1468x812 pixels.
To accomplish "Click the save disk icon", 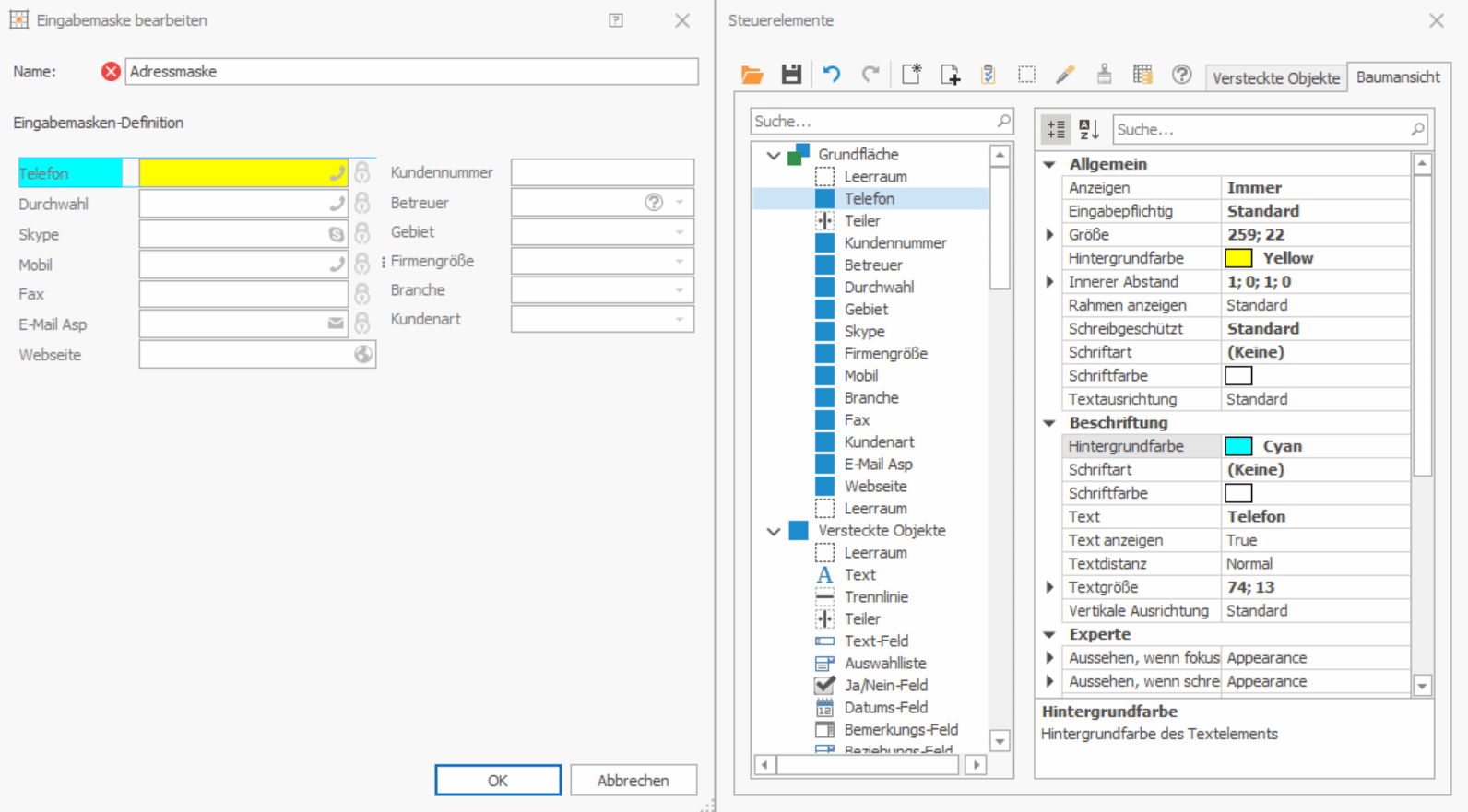I will pos(791,75).
